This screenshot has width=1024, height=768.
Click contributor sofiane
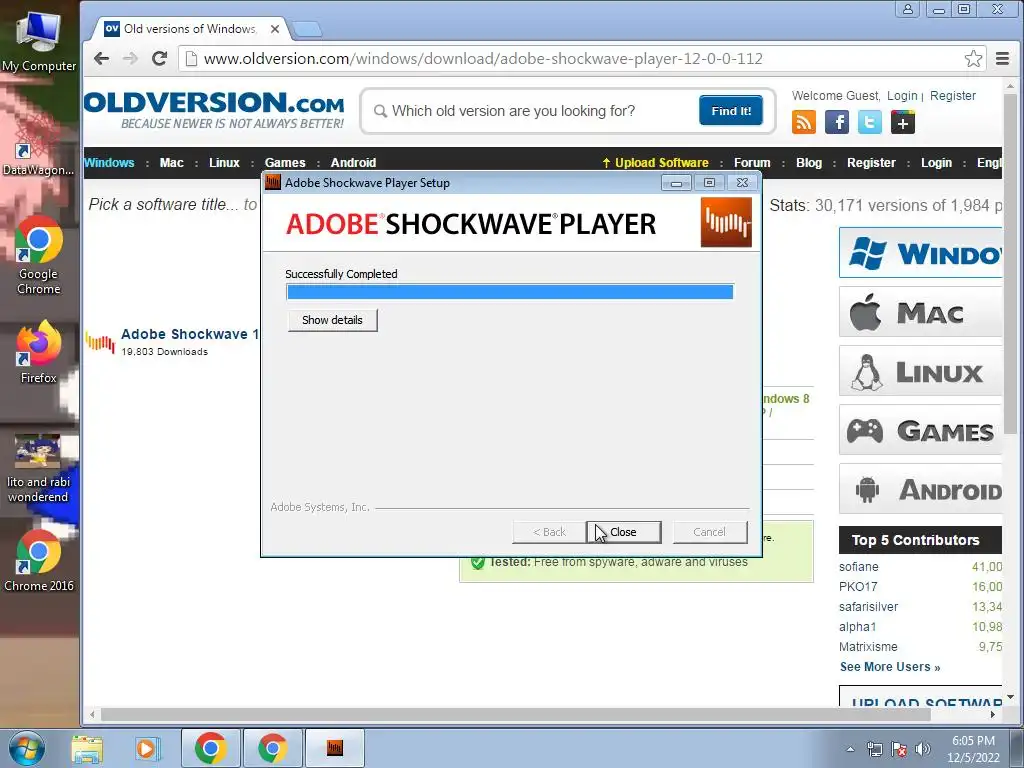(x=858, y=567)
